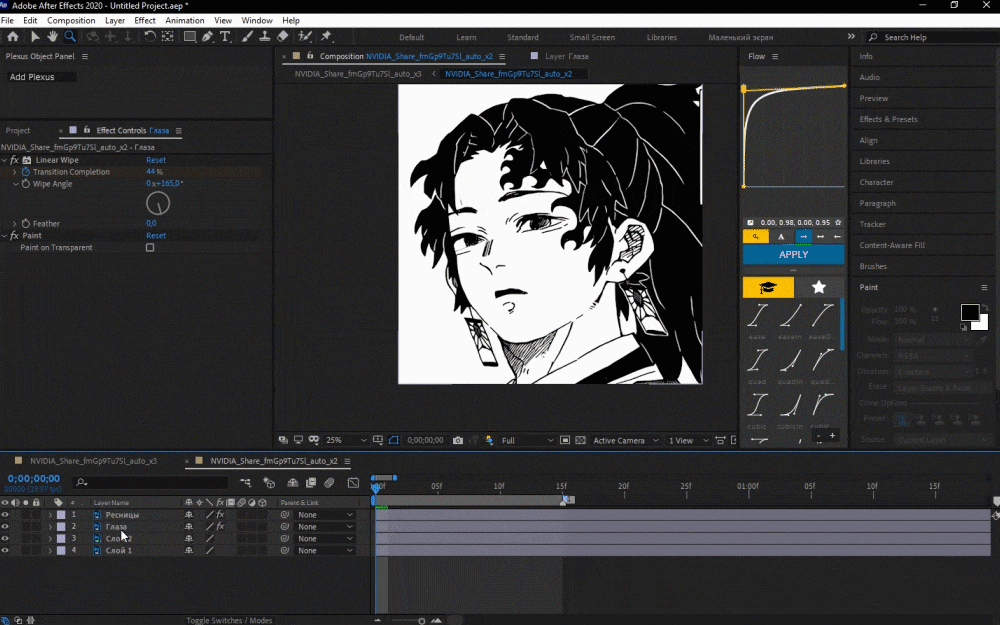The image size is (1000, 625).
Task: Toggle the Paint effect fx switch
Action: (14, 235)
